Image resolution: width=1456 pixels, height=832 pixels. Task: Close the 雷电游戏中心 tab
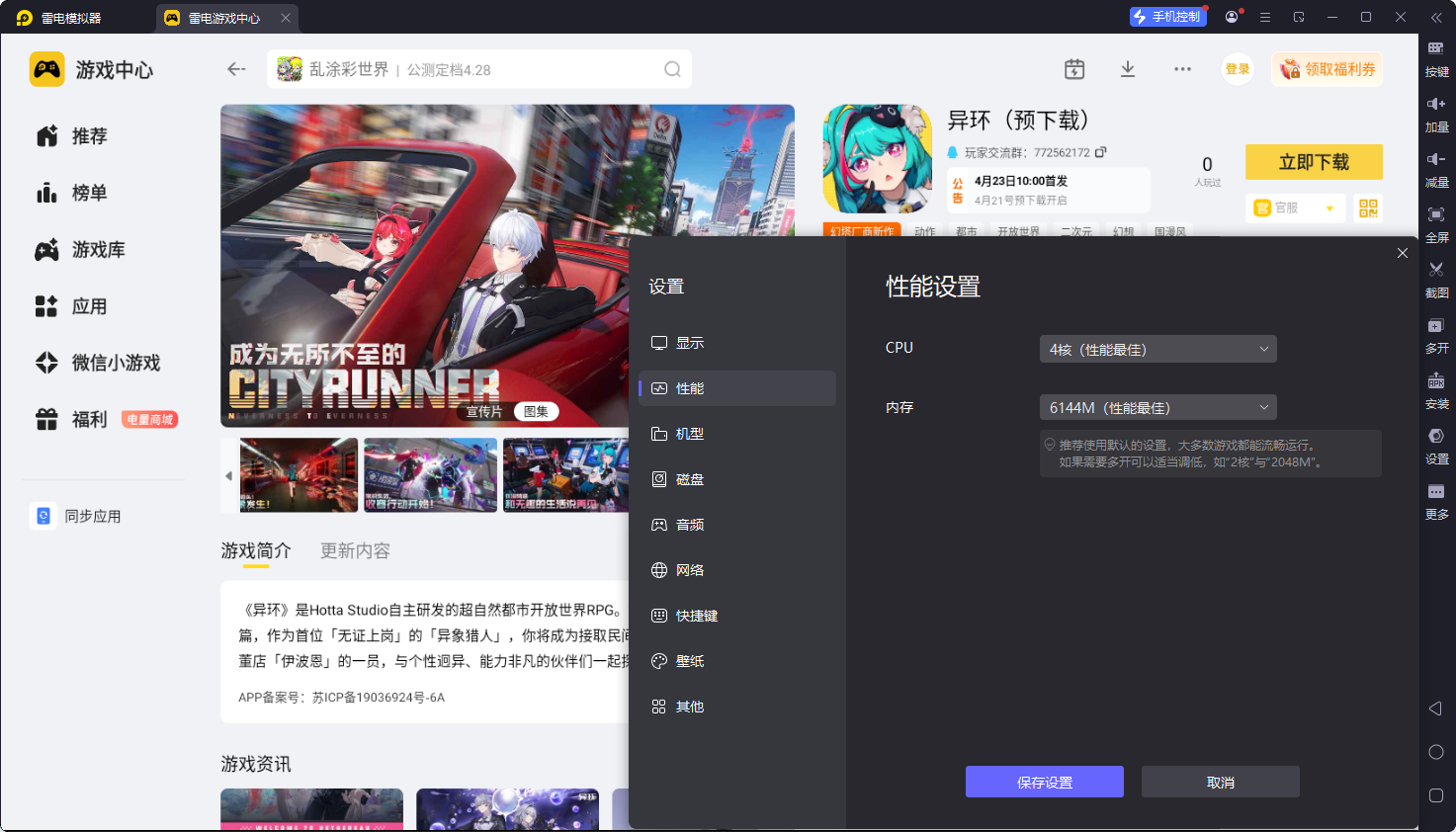[x=286, y=18]
